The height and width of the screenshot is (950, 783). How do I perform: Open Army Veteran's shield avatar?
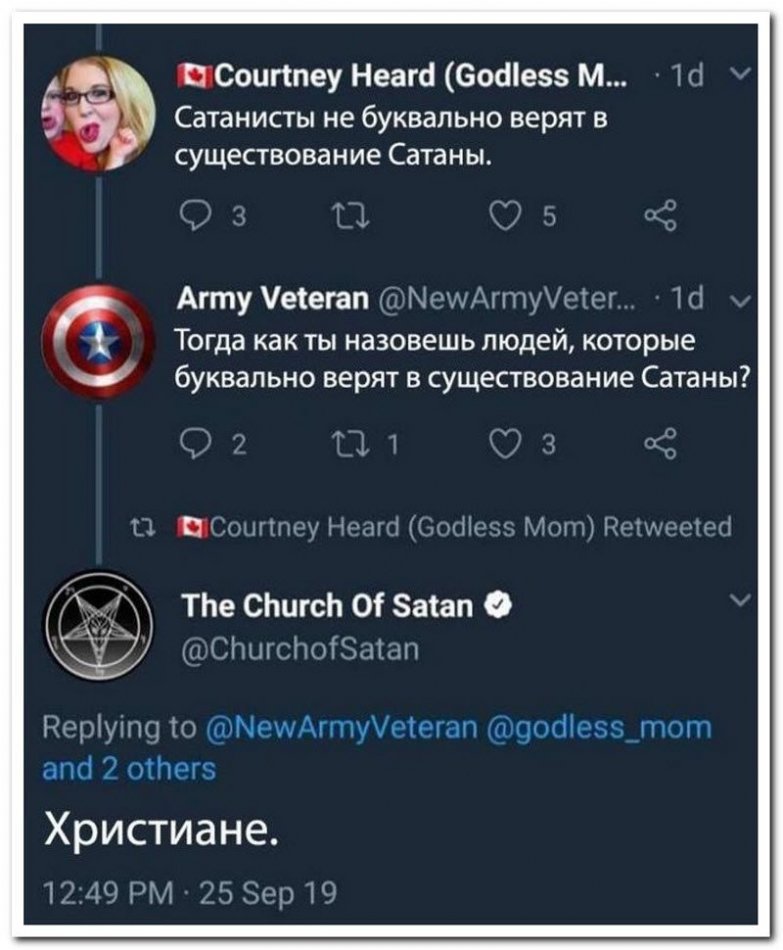tap(99, 342)
